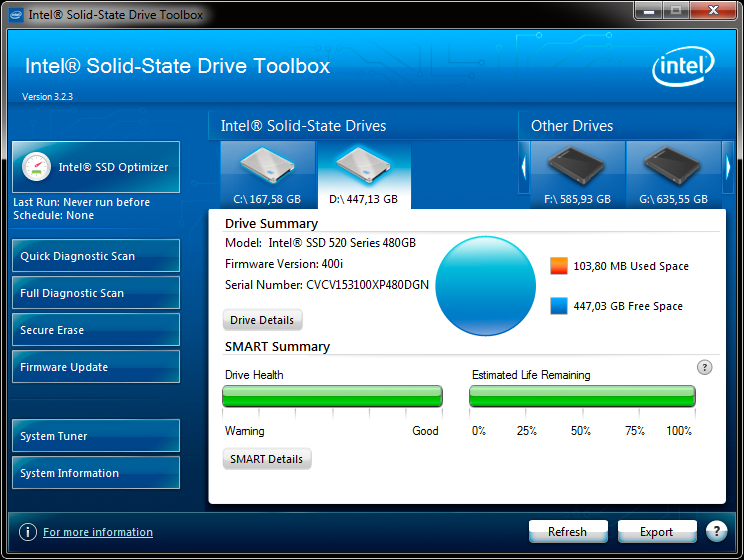This screenshot has width=744, height=560.
Task: Select the D:\ 447,13 GB Intel SSD
Action: [364, 175]
